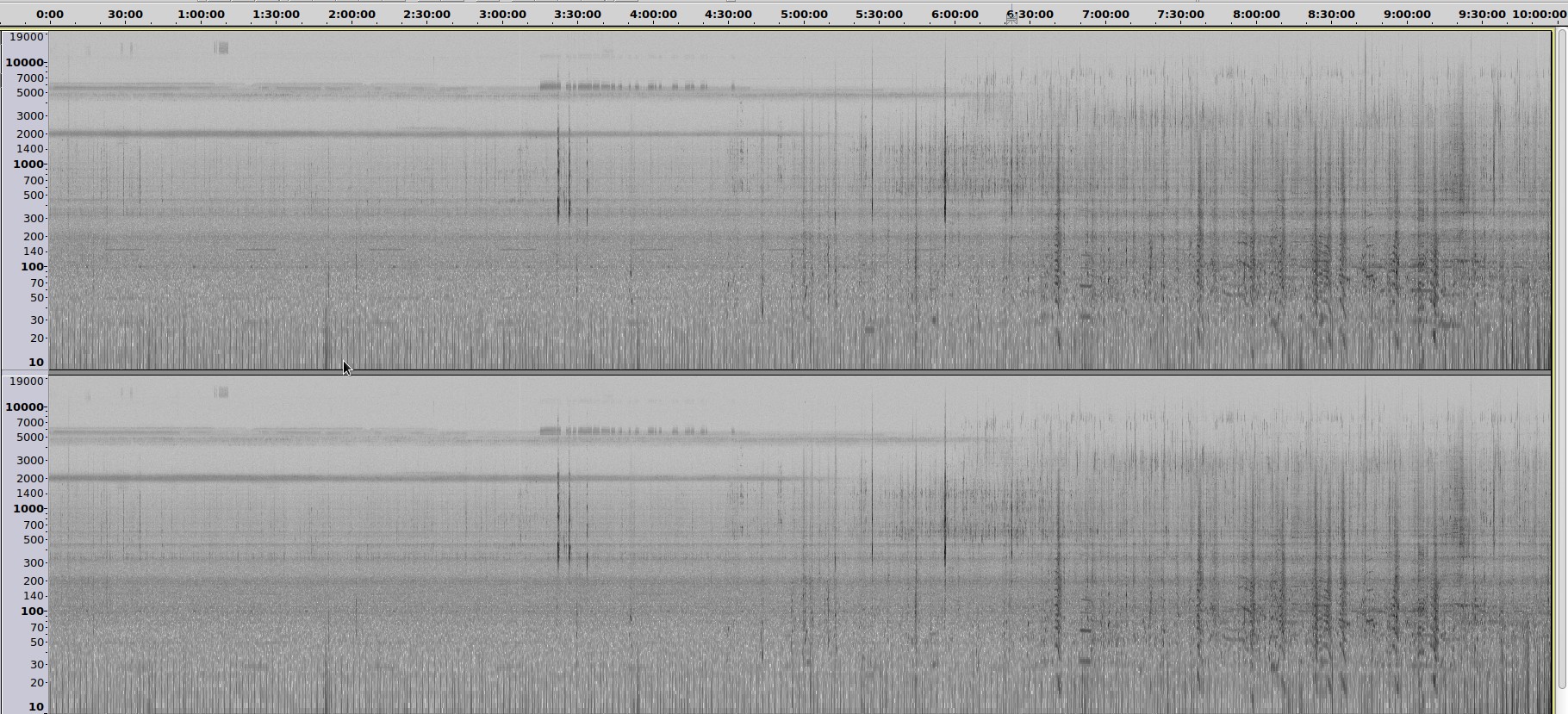Click the 300 label on the upper frequency scale

(34, 219)
